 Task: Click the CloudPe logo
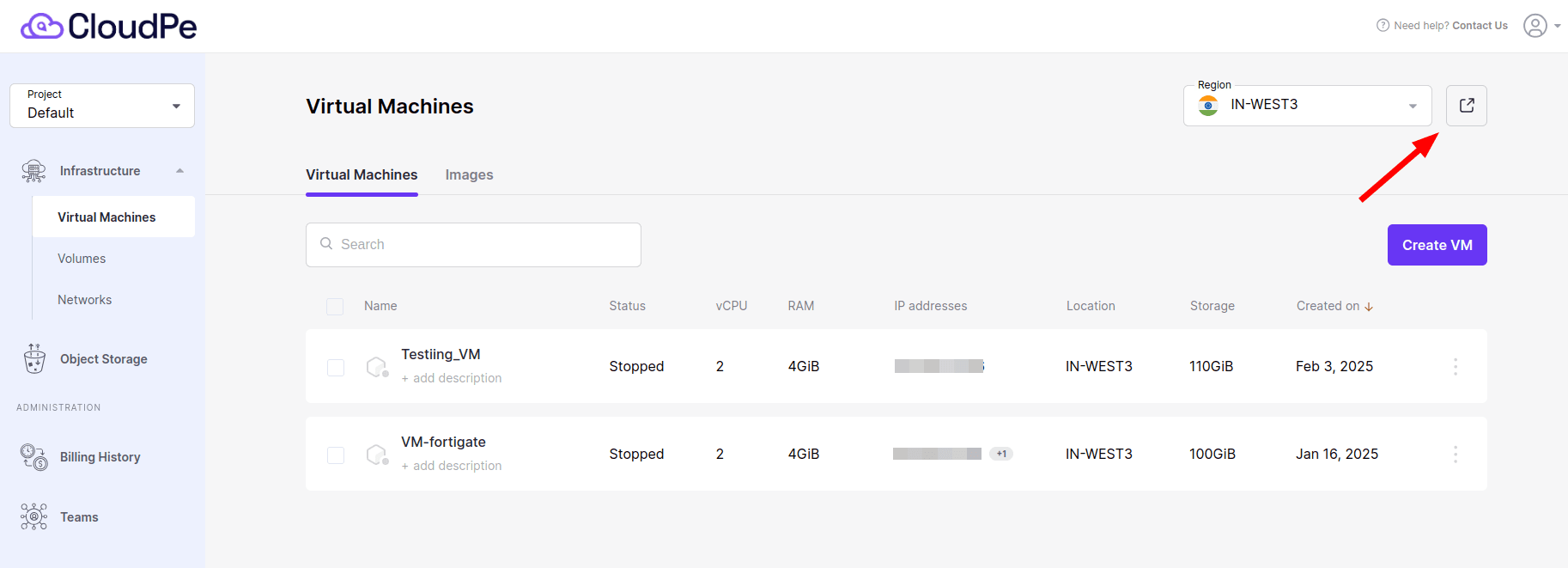coord(108,26)
